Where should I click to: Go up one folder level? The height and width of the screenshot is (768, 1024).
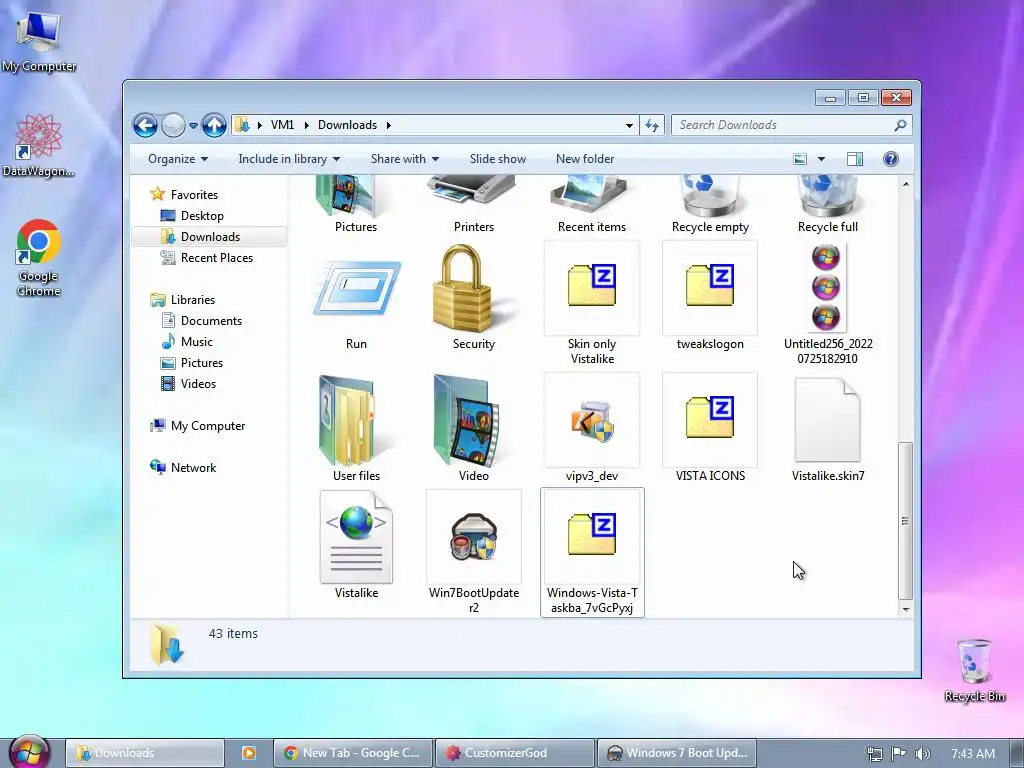click(x=214, y=125)
